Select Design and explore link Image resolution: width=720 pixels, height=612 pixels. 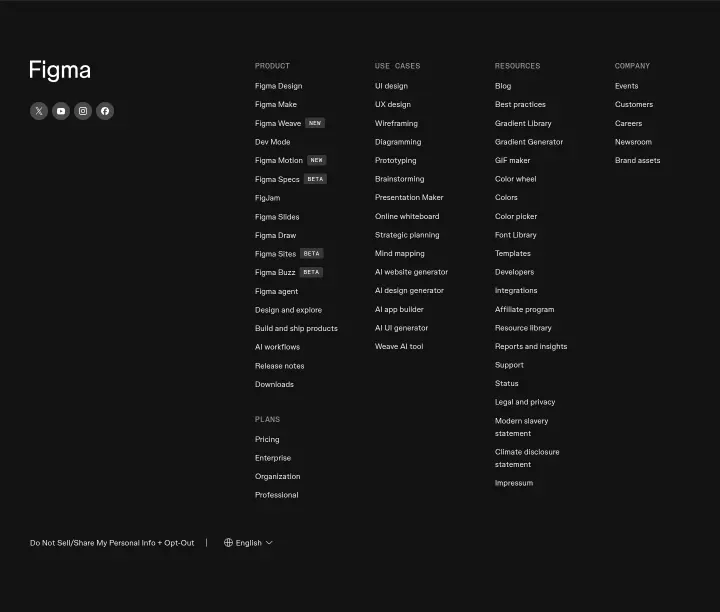click(288, 310)
